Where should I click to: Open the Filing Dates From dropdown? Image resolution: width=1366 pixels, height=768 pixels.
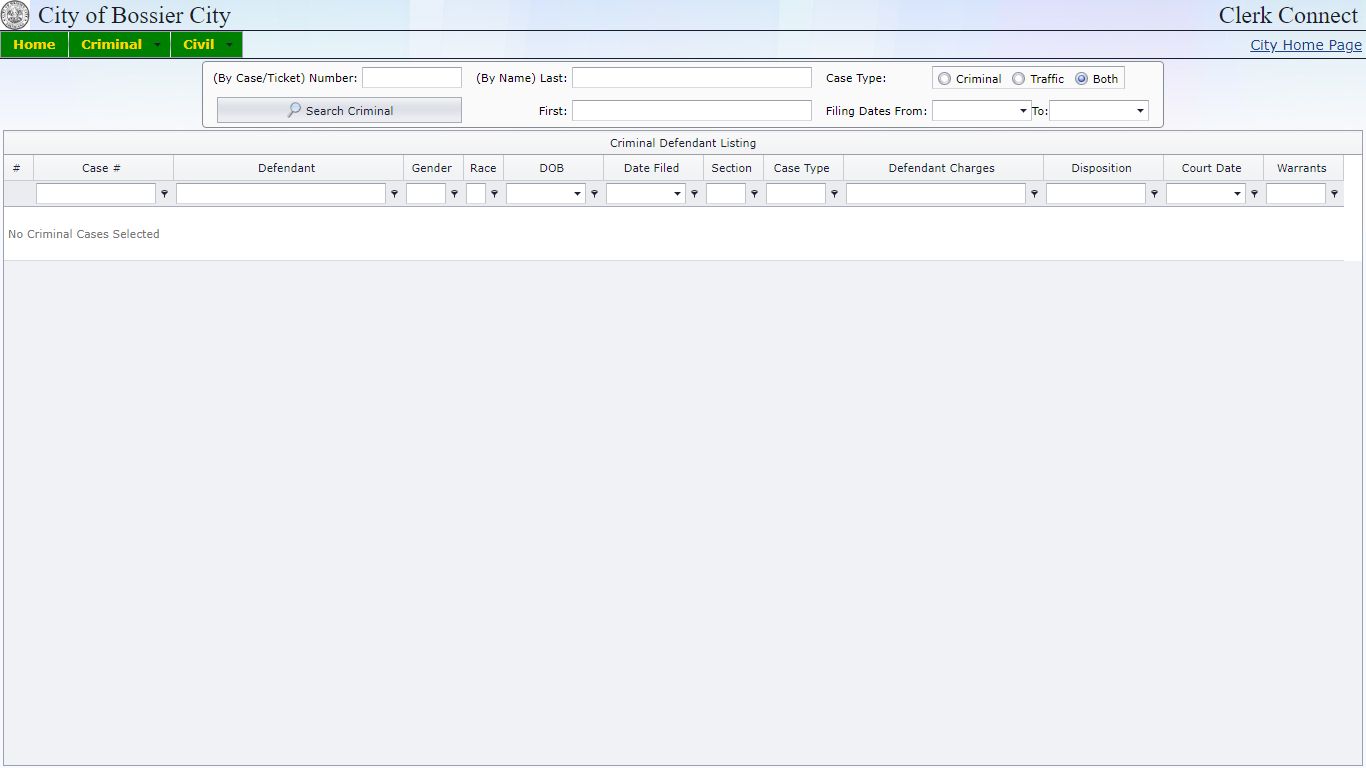click(1023, 111)
